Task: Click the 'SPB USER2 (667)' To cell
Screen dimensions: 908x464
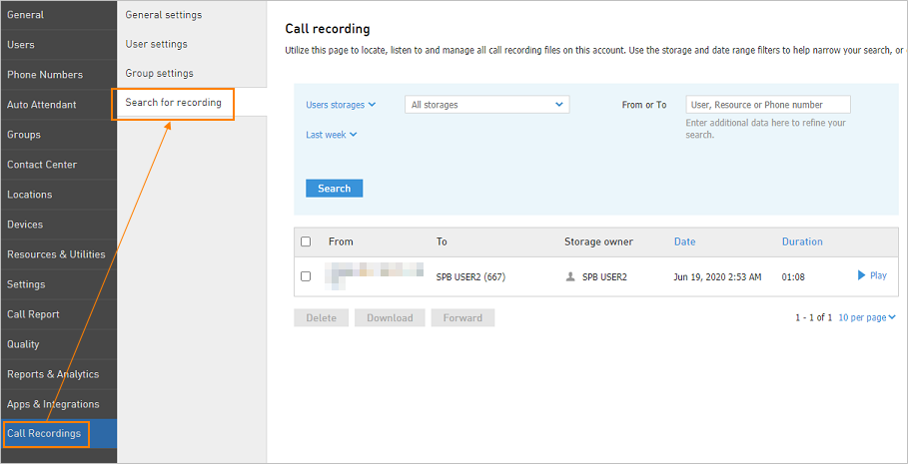Action: tap(471, 277)
